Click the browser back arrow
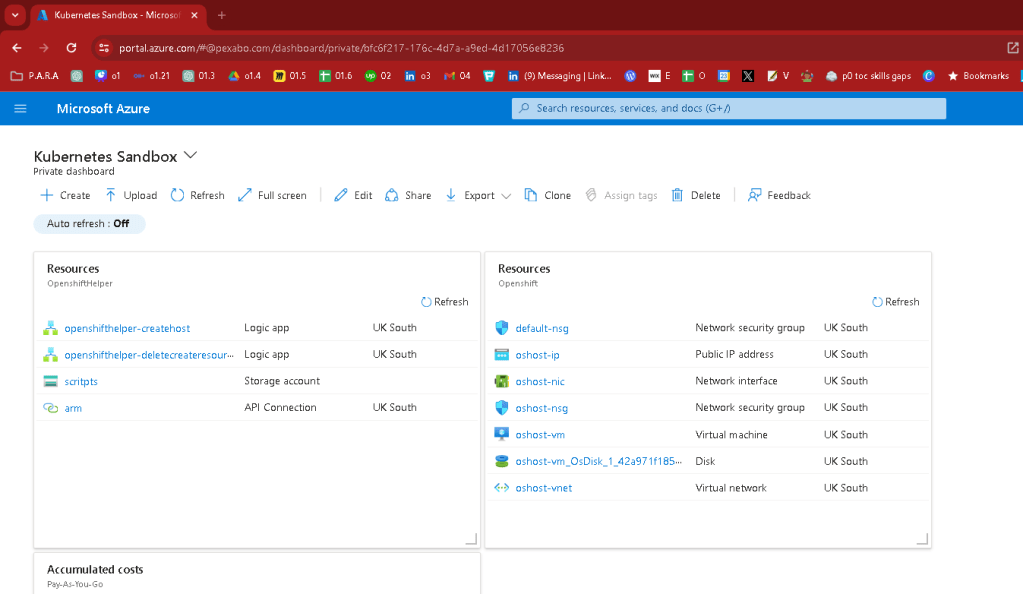Image resolution: width=1023 pixels, height=594 pixels. point(17,48)
